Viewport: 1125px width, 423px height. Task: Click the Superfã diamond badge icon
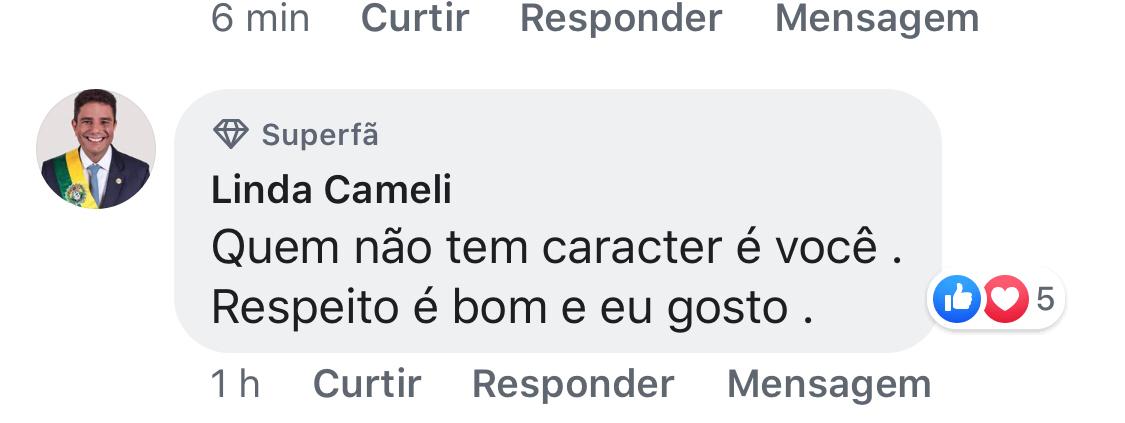point(230,134)
